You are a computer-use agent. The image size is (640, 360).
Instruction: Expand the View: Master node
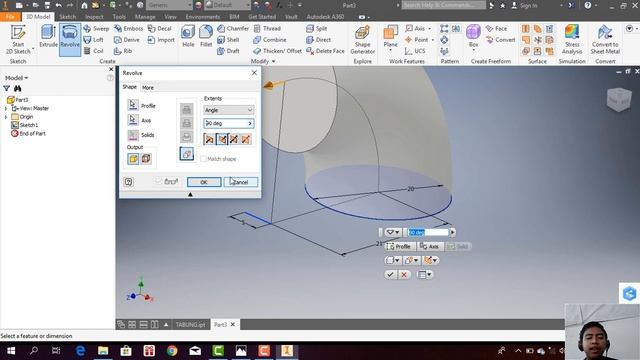click(x=6, y=109)
